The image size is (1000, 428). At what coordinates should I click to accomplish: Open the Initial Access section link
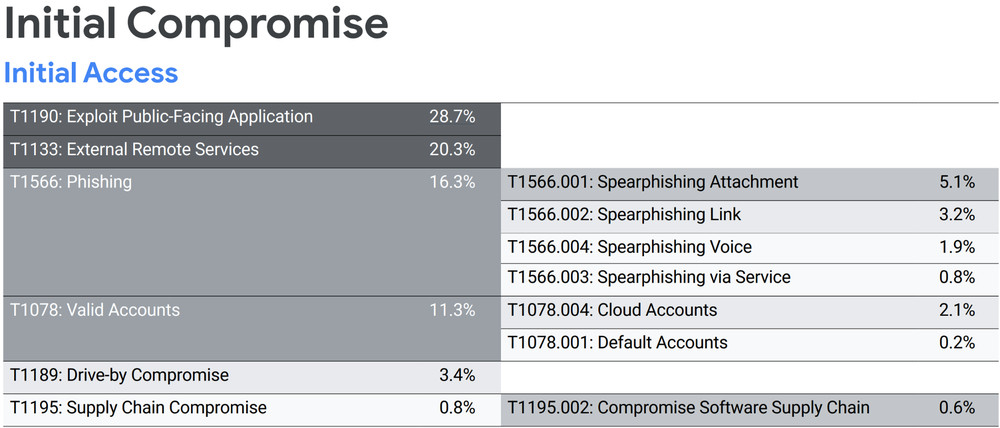[91, 73]
